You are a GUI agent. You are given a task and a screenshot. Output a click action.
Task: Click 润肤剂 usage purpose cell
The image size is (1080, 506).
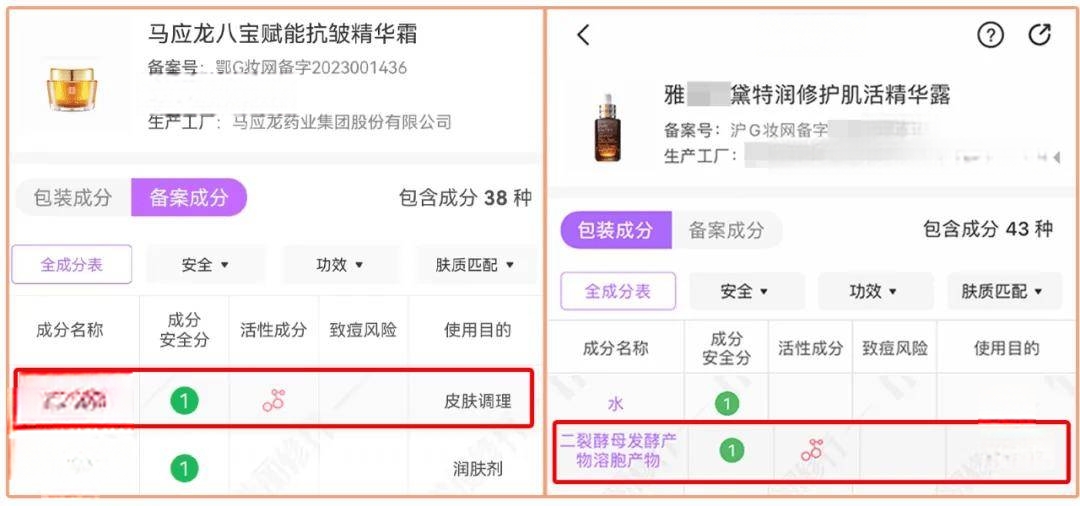click(x=477, y=470)
